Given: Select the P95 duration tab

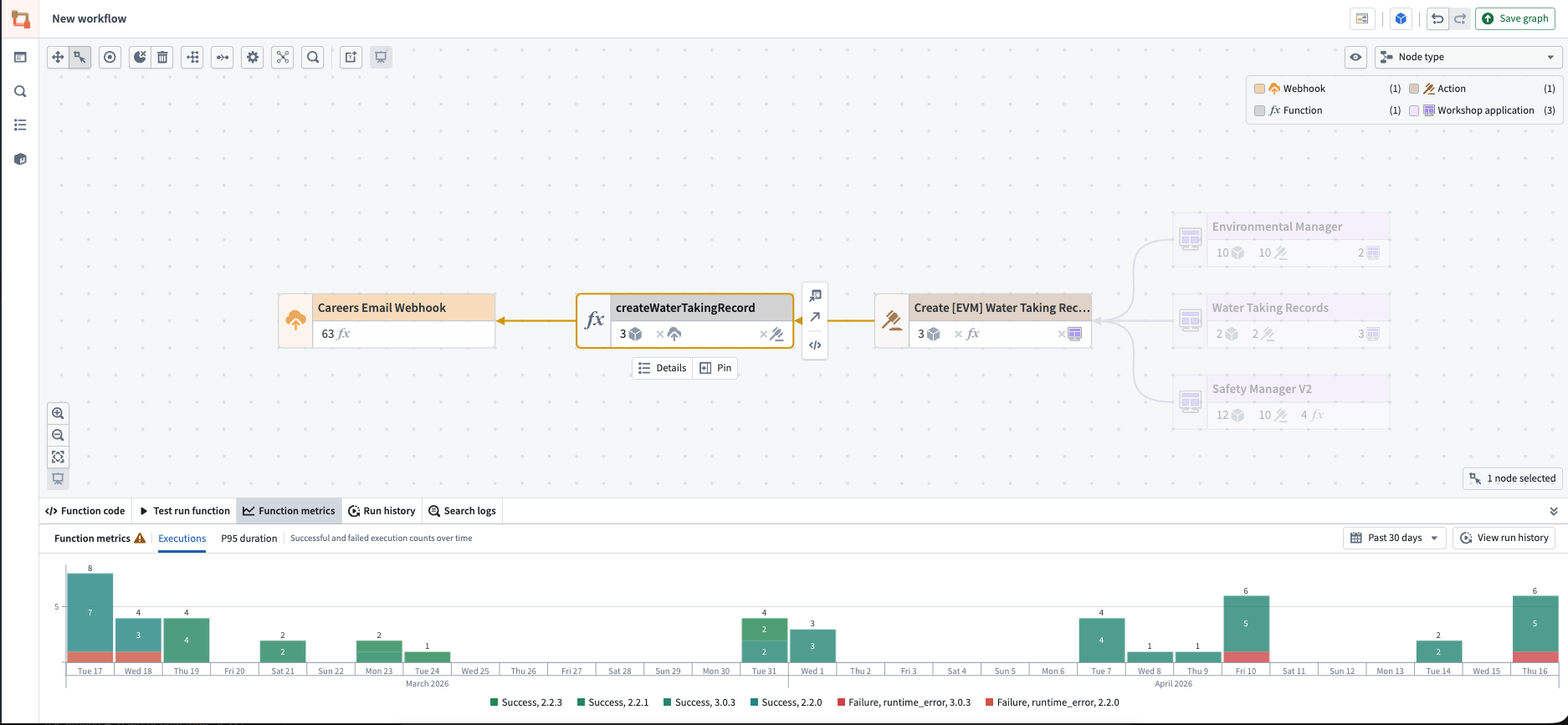Looking at the screenshot, I should tap(249, 539).
